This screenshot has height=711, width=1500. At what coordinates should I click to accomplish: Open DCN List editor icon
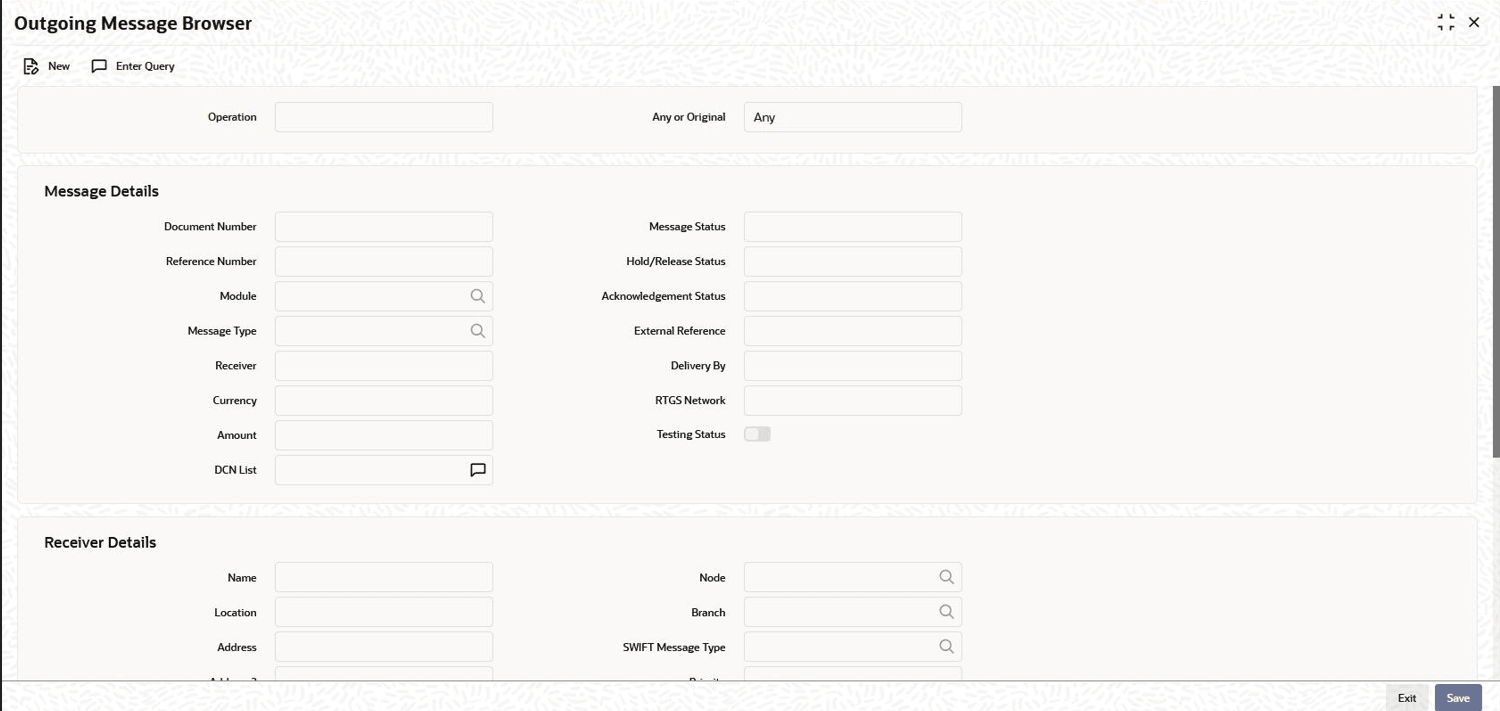(x=478, y=470)
